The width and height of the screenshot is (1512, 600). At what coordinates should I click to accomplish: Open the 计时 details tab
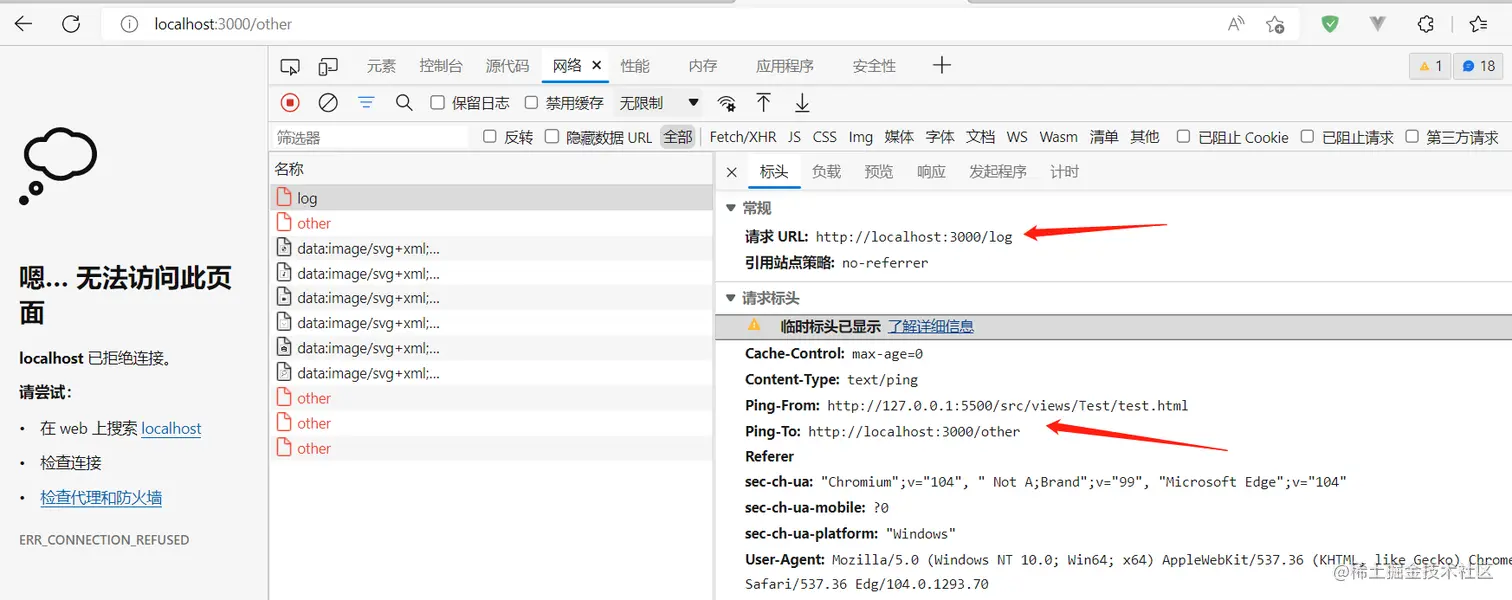click(1064, 172)
